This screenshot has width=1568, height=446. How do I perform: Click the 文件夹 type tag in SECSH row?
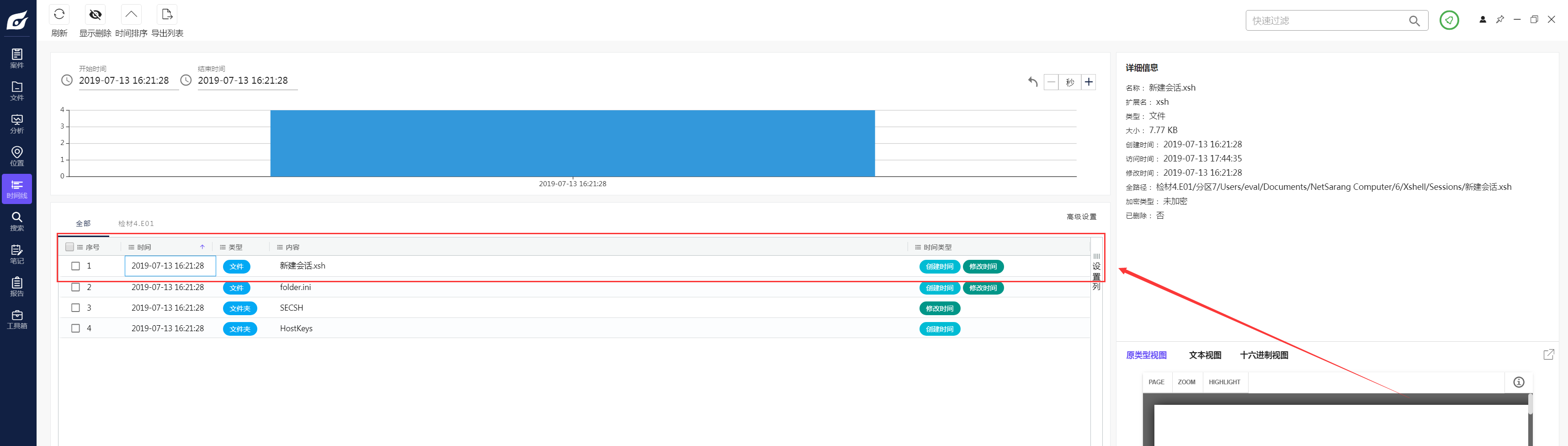tap(240, 308)
